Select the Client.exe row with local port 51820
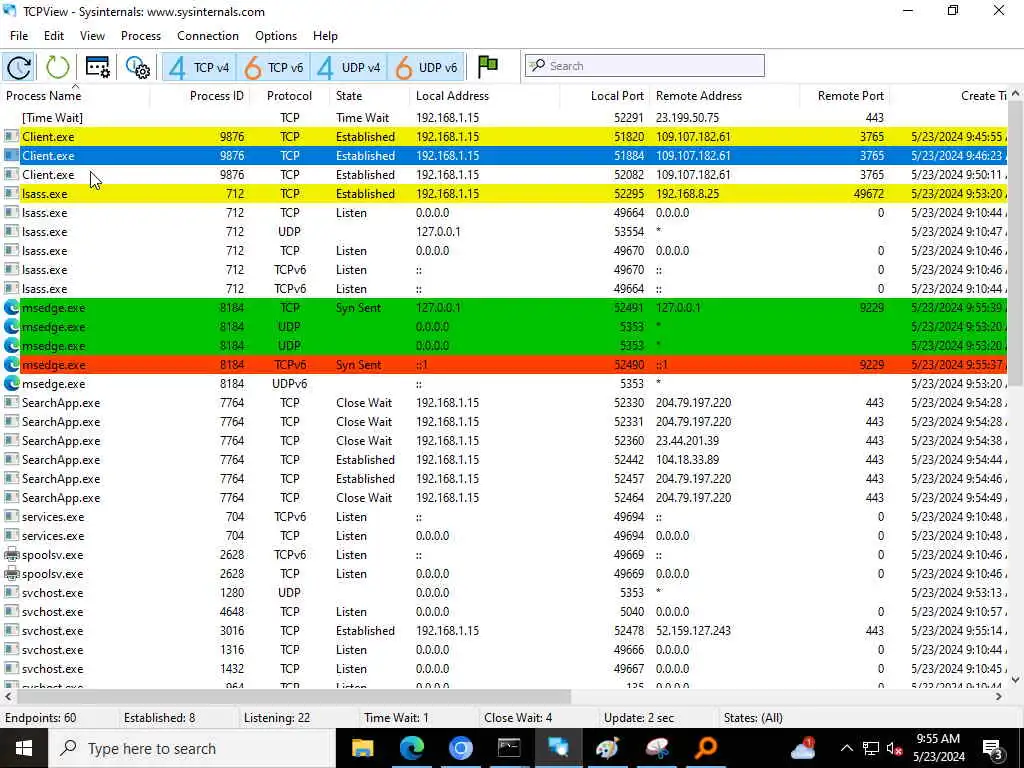The height and width of the screenshot is (768, 1024). (x=504, y=137)
